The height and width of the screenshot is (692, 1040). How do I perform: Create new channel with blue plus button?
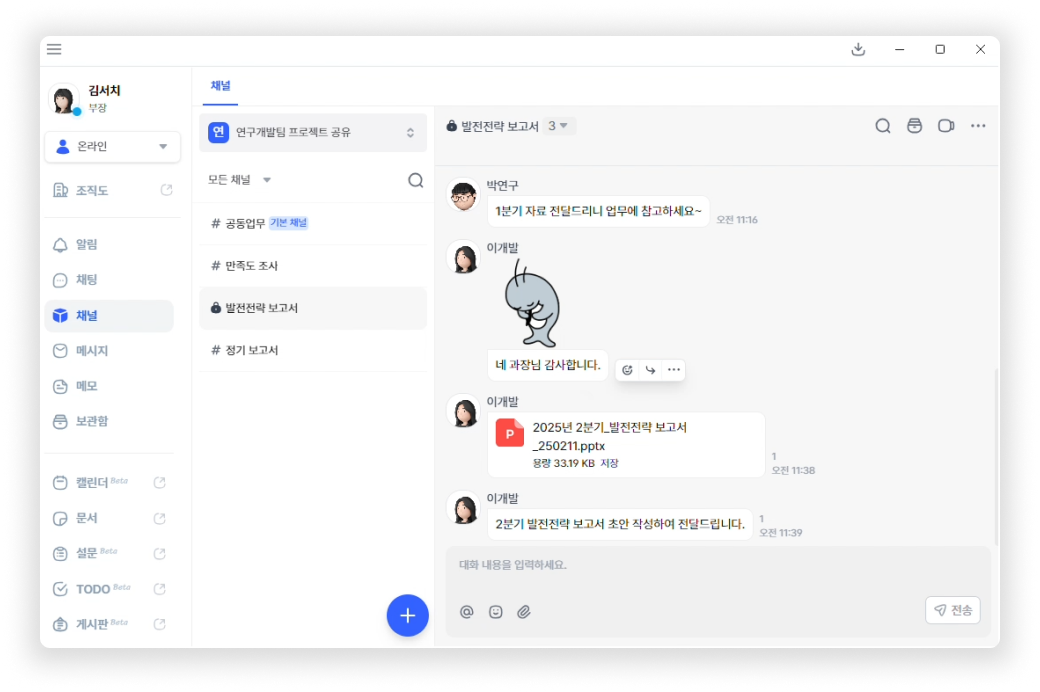(407, 615)
